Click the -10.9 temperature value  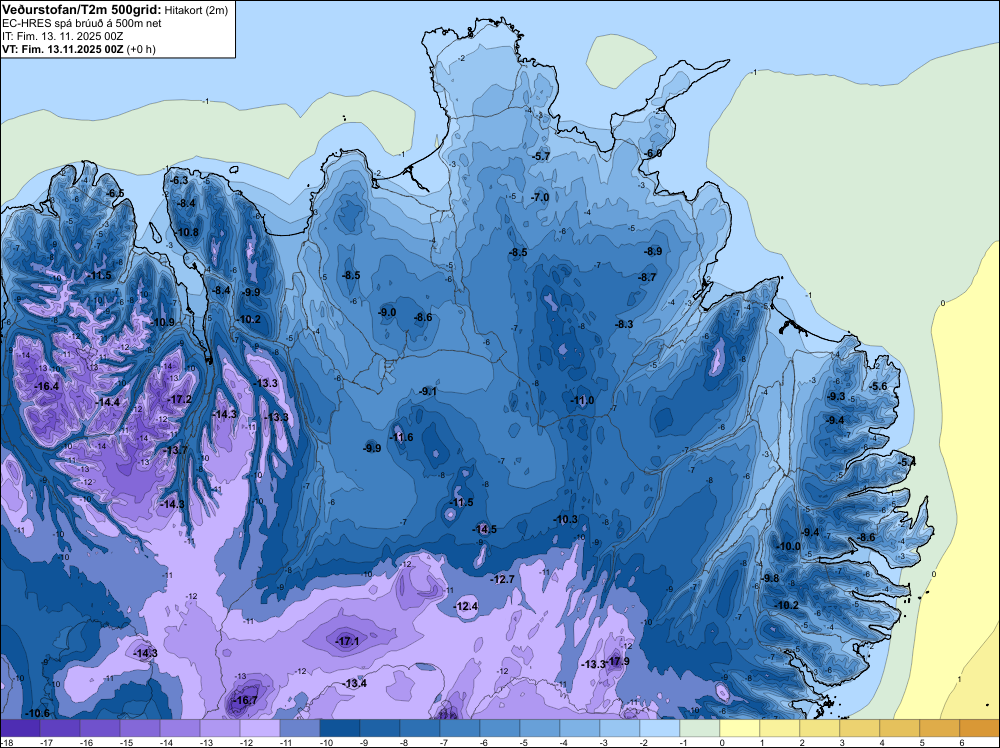tap(163, 322)
